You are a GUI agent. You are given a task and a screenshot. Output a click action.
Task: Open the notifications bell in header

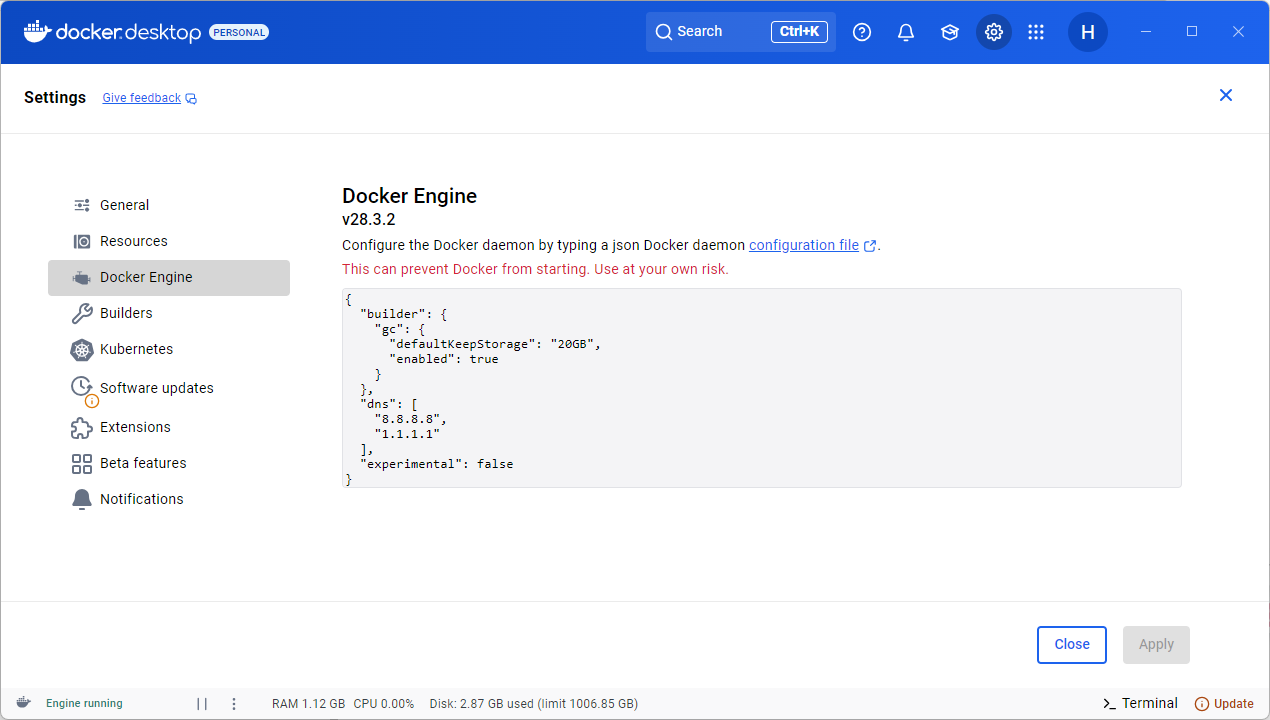click(x=906, y=32)
